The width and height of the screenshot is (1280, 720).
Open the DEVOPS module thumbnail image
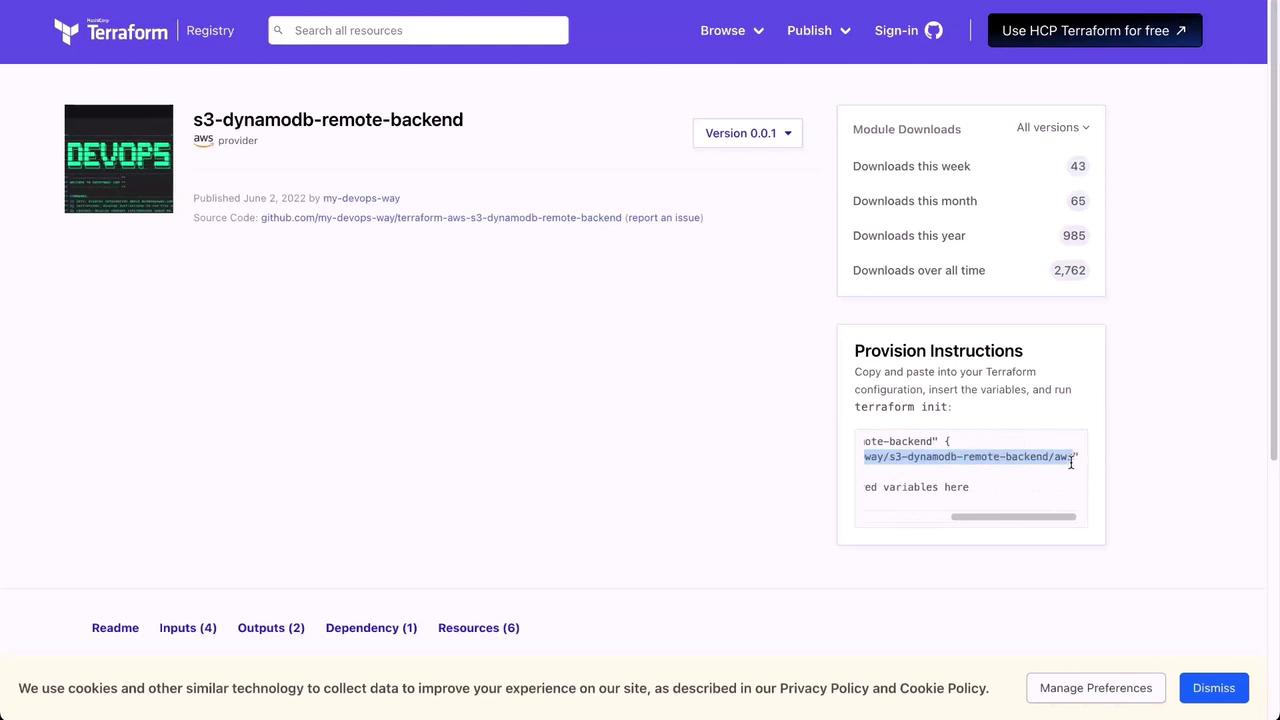click(119, 159)
